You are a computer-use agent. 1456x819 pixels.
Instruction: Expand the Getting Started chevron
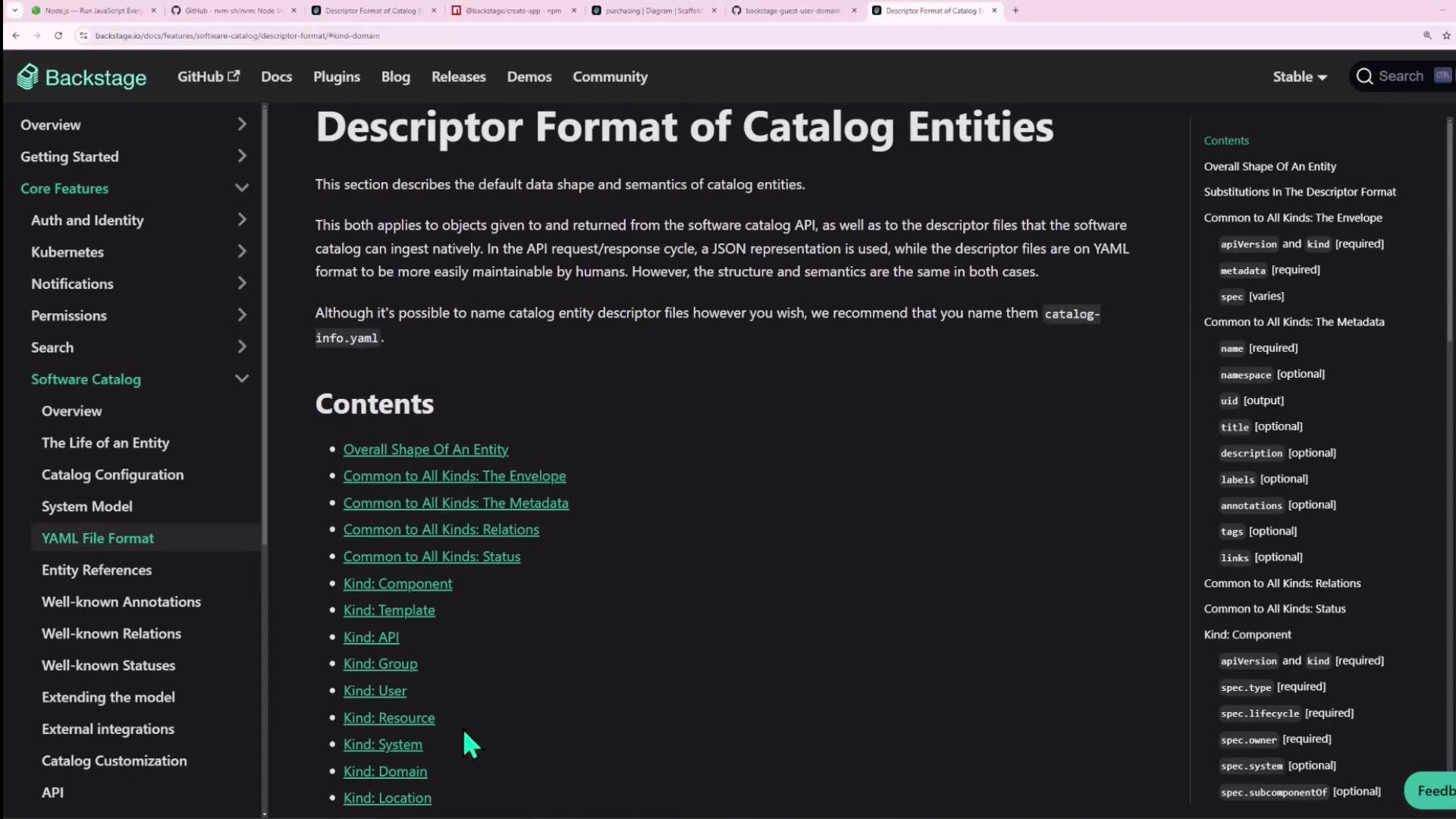[242, 156]
